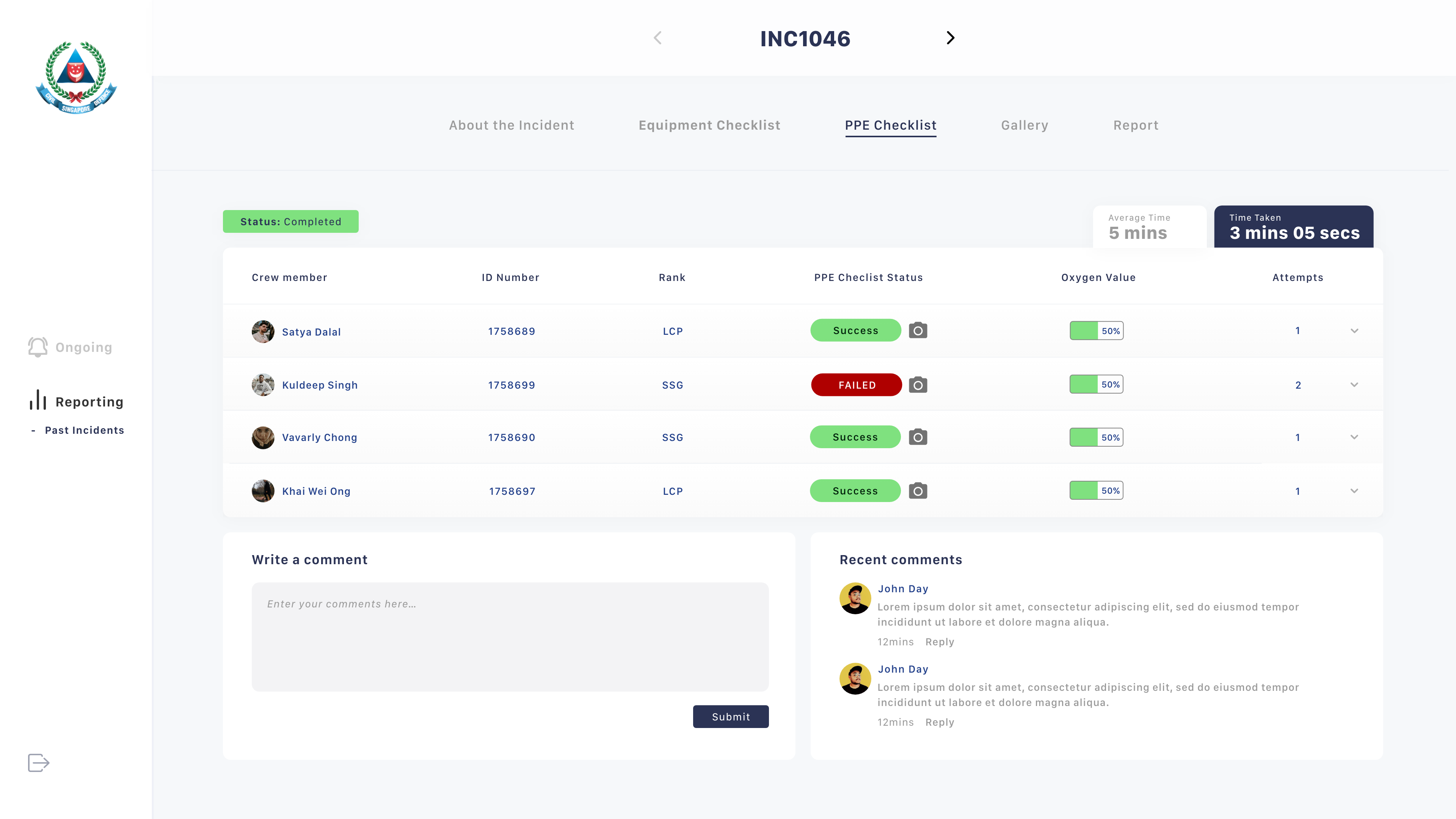The height and width of the screenshot is (819, 1456).
Task: Open the Report tab
Action: point(1136,126)
